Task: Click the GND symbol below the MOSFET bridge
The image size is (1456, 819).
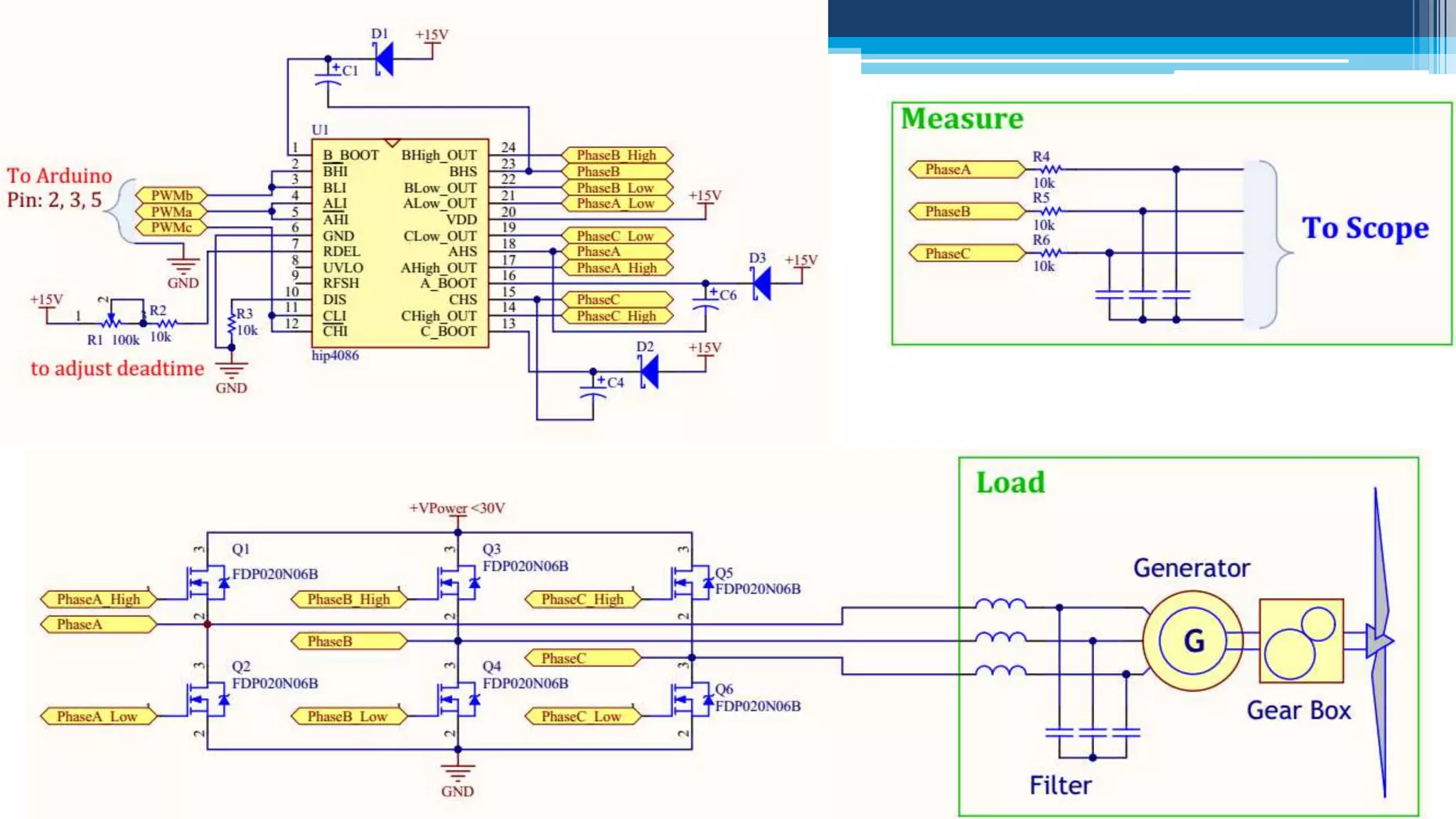Action: pyautogui.click(x=457, y=773)
